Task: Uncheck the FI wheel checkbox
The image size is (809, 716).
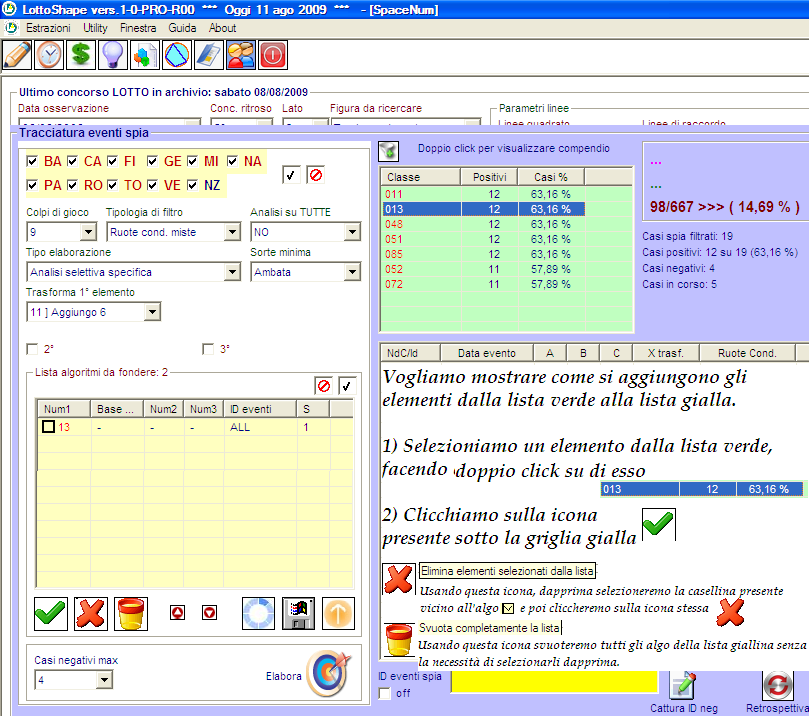Action: tap(112, 161)
